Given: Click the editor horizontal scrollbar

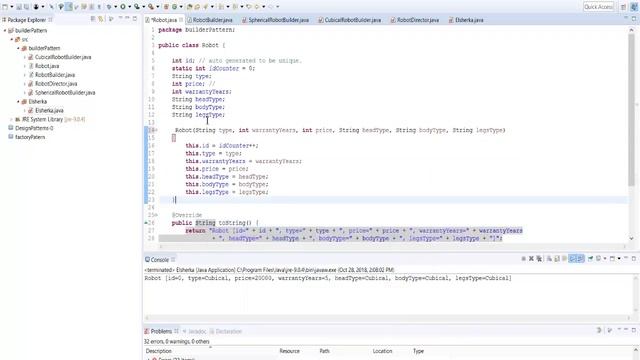Looking at the screenshot, I should point(392,247).
